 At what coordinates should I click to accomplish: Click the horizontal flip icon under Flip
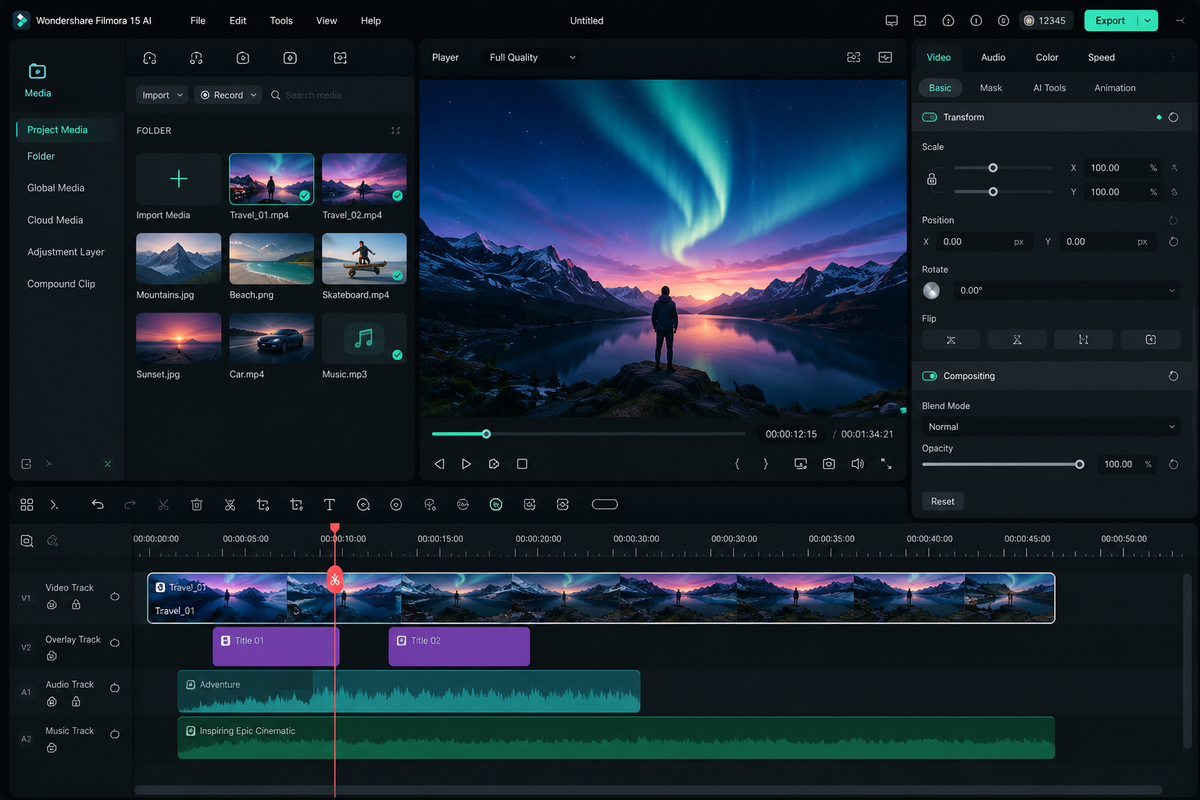pos(951,340)
